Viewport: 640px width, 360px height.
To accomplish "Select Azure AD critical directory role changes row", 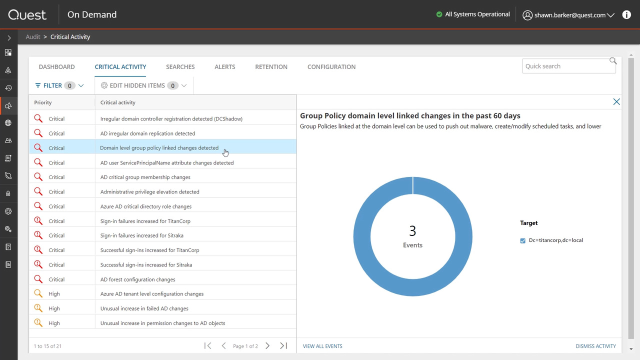I will 162,207.
